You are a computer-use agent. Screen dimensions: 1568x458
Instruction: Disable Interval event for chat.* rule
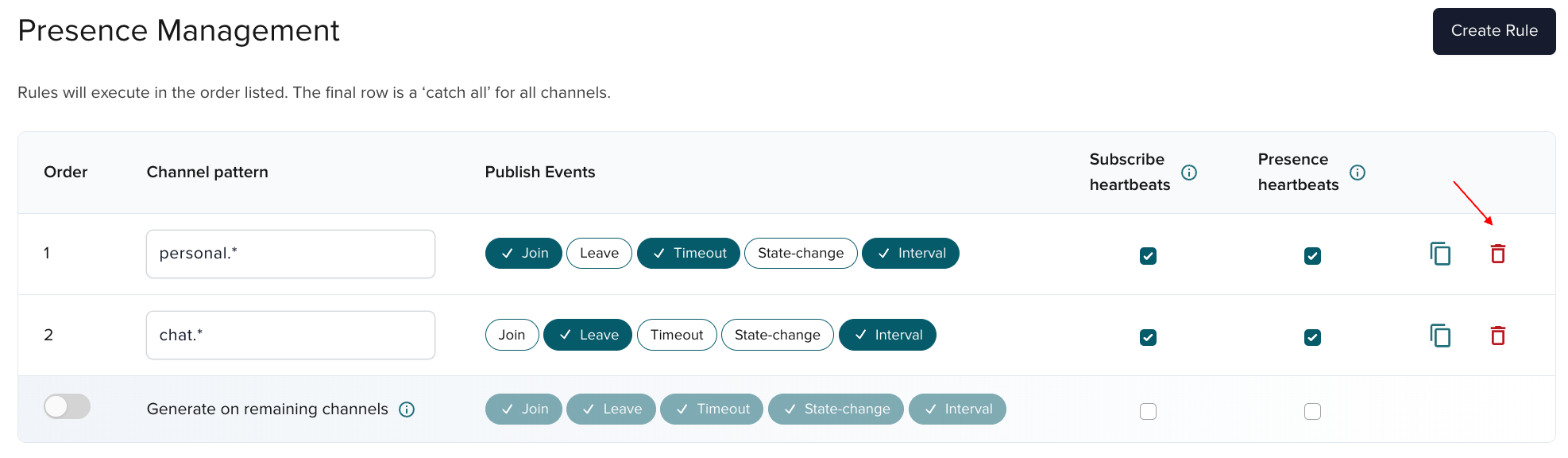click(x=887, y=335)
